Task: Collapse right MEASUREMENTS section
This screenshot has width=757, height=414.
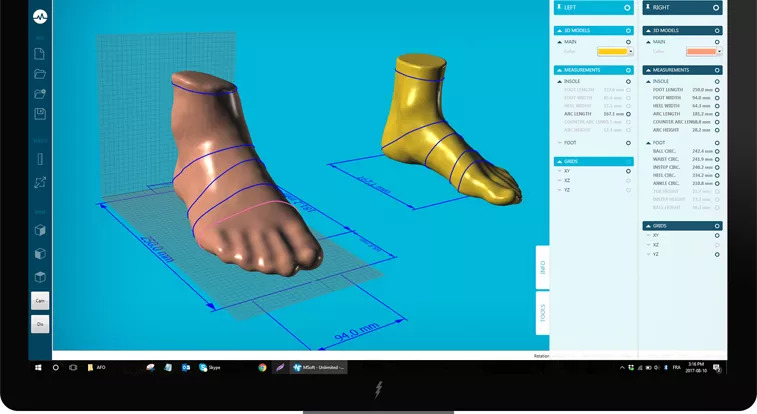Action: 648,70
